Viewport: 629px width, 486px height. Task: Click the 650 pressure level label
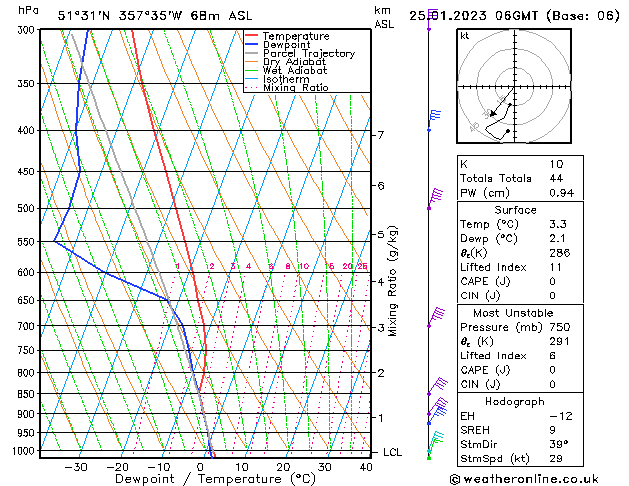[x=28, y=300]
